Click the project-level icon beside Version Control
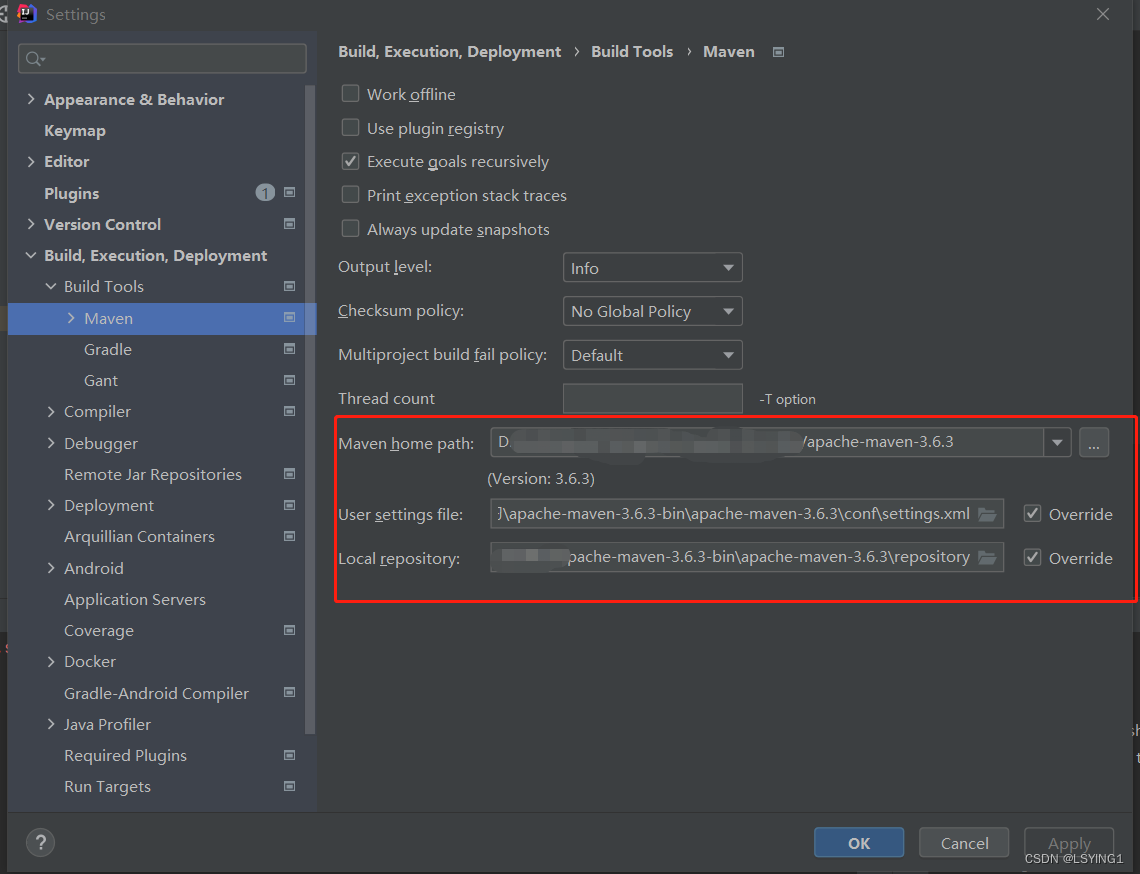Screen dimensions: 1140x874 click(x=289, y=224)
